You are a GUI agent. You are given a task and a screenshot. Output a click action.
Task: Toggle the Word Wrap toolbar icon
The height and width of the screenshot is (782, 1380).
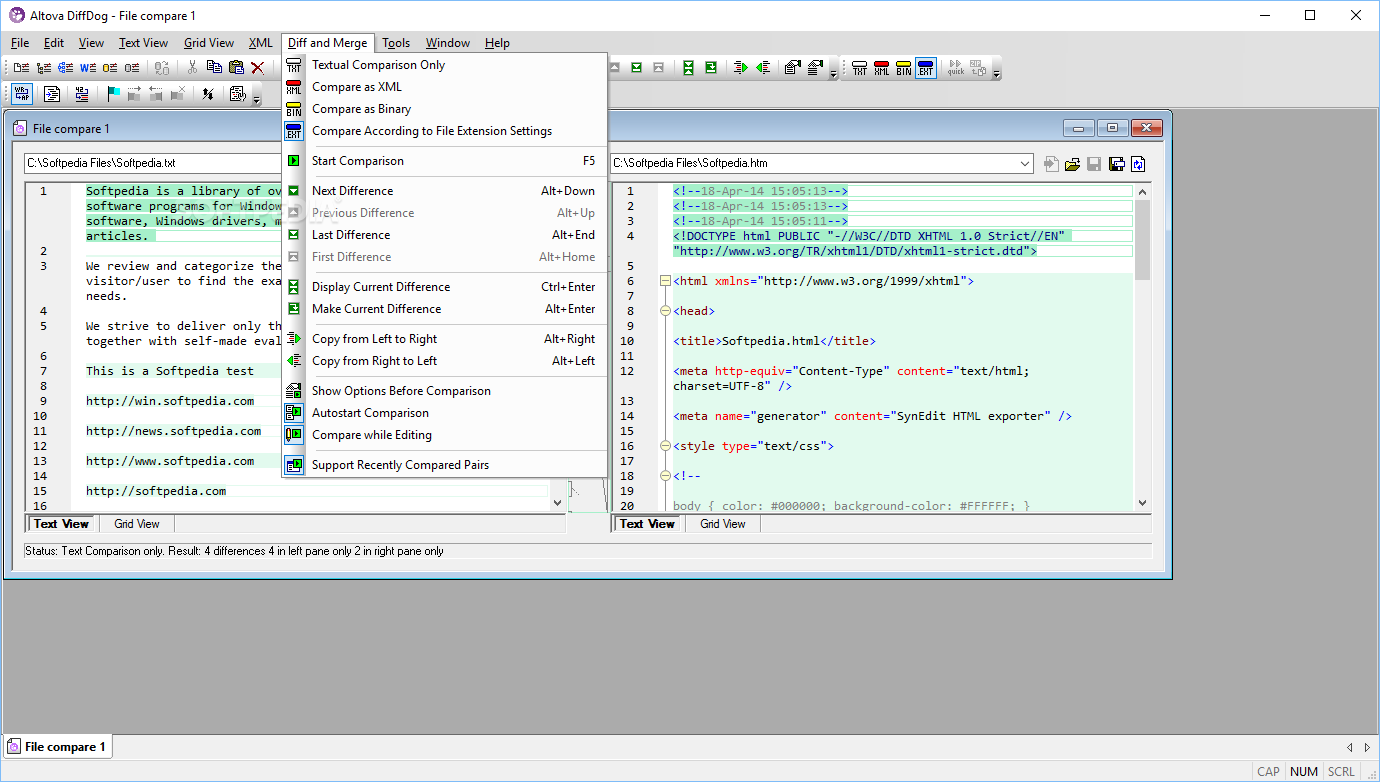(22, 94)
